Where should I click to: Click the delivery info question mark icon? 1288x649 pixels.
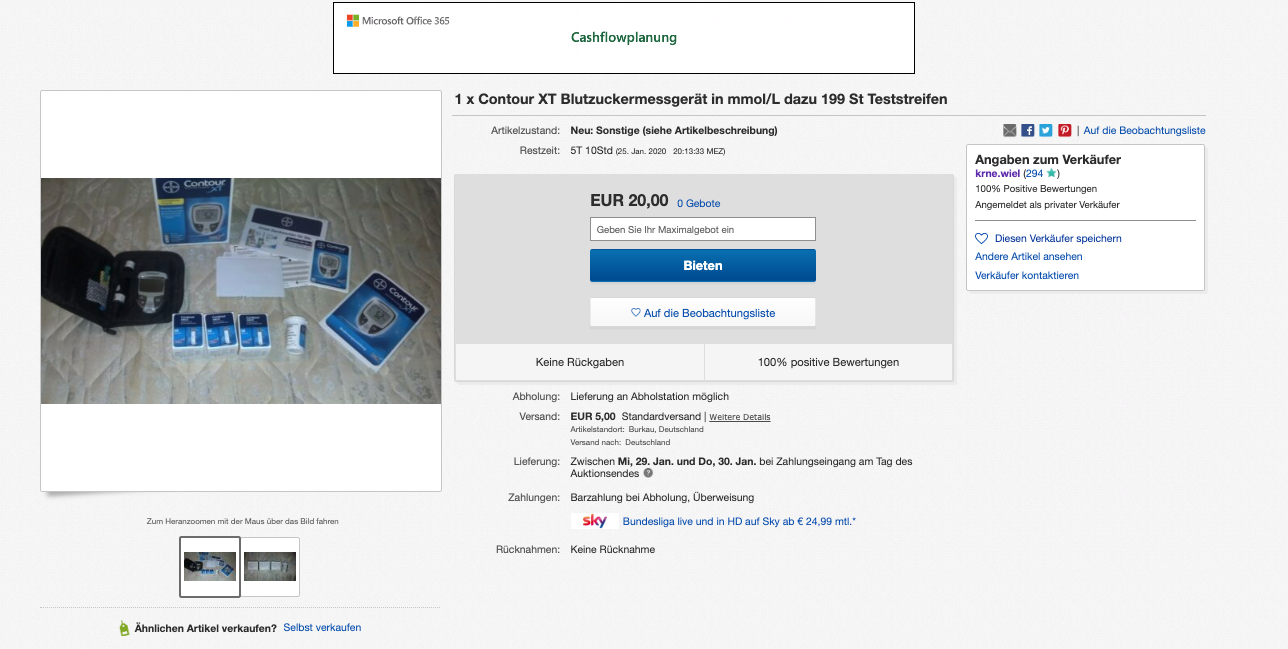(648, 473)
